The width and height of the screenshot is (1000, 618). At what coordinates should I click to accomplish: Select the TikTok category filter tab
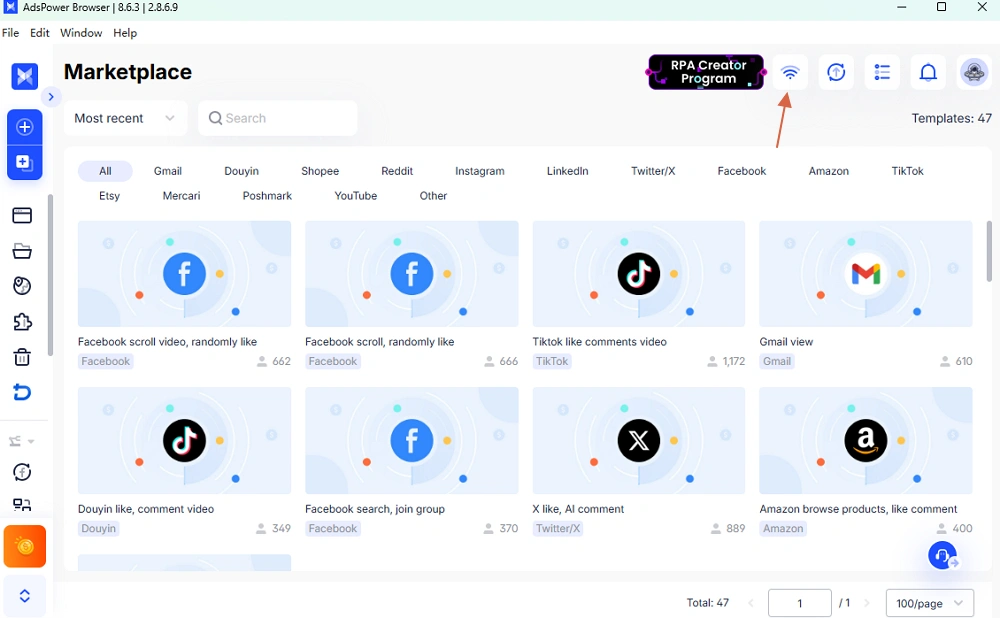click(908, 171)
